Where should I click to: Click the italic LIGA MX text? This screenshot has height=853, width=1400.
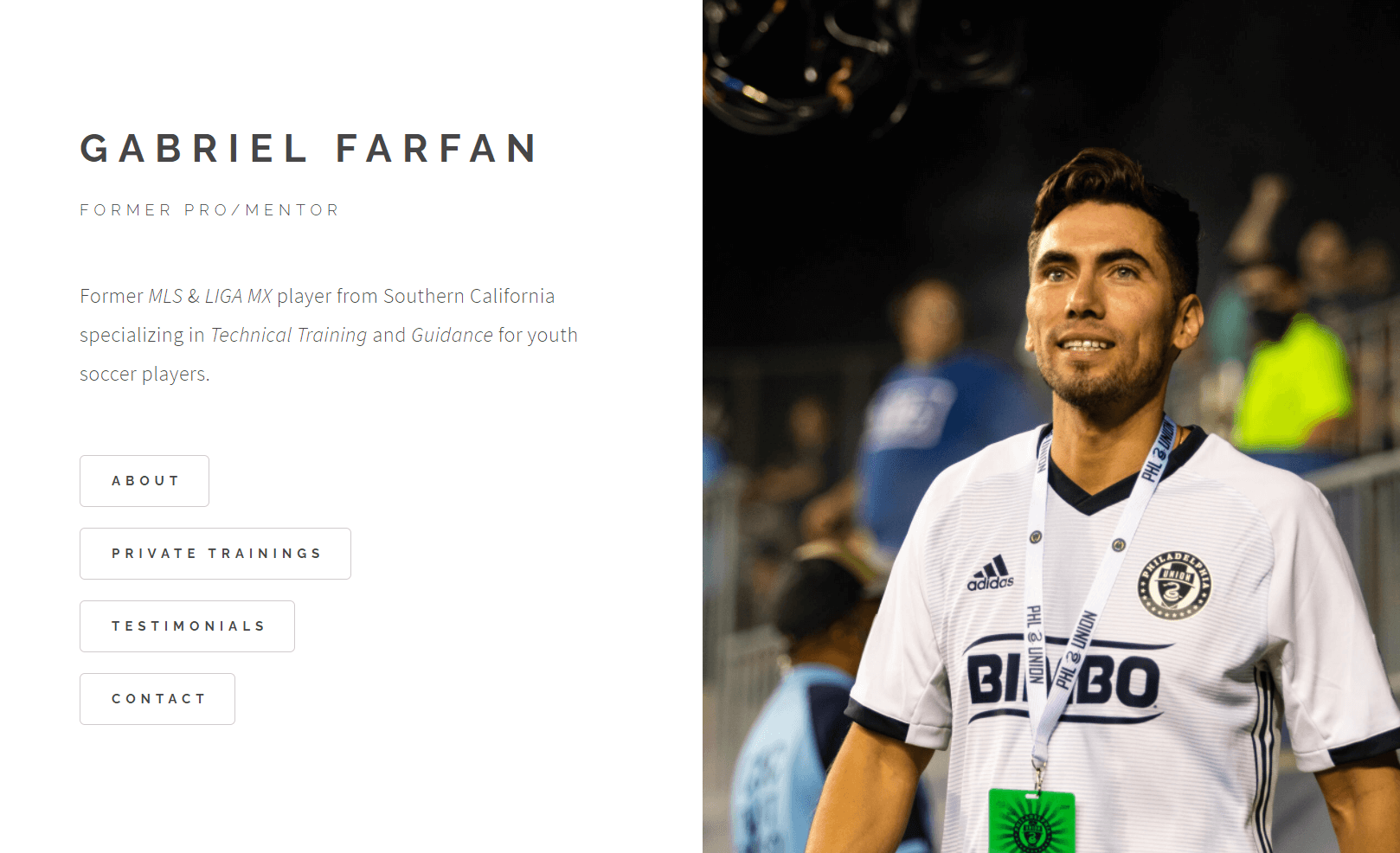coord(238,296)
